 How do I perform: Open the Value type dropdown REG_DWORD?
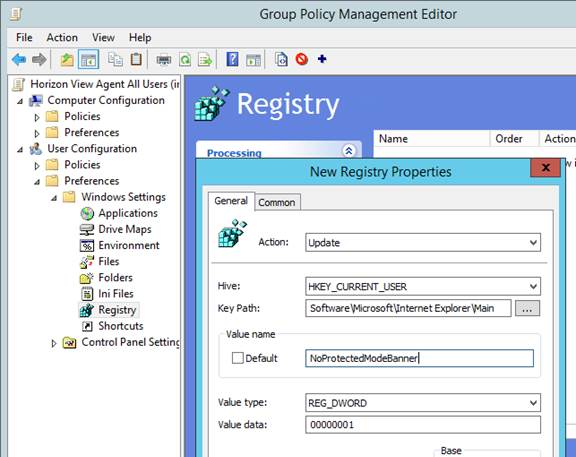tap(423, 403)
